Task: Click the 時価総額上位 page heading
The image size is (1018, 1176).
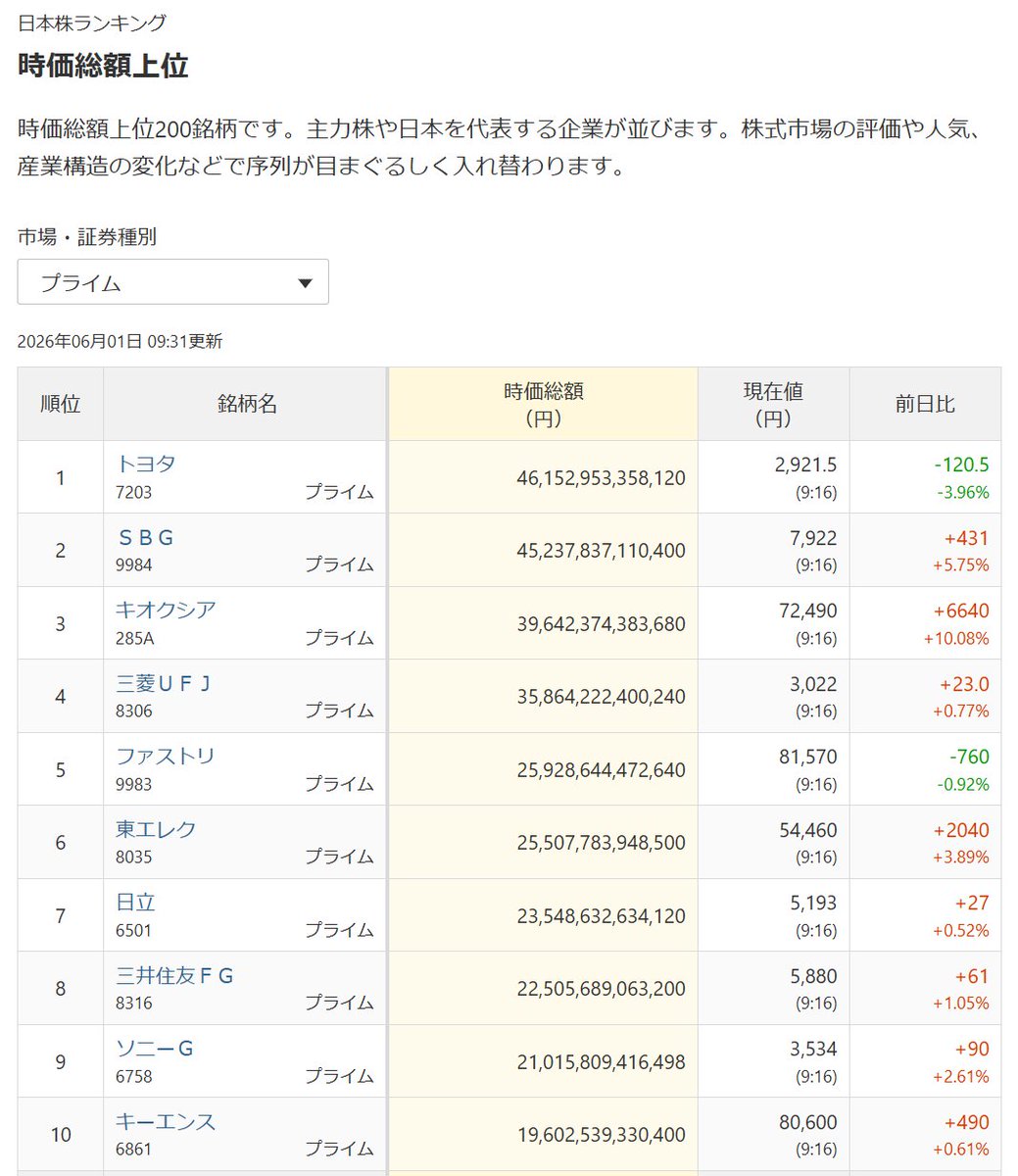Action: [x=103, y=66]
